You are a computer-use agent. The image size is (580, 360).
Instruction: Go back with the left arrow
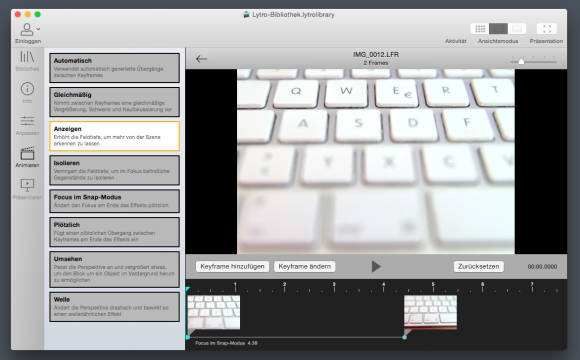point(201,59)
